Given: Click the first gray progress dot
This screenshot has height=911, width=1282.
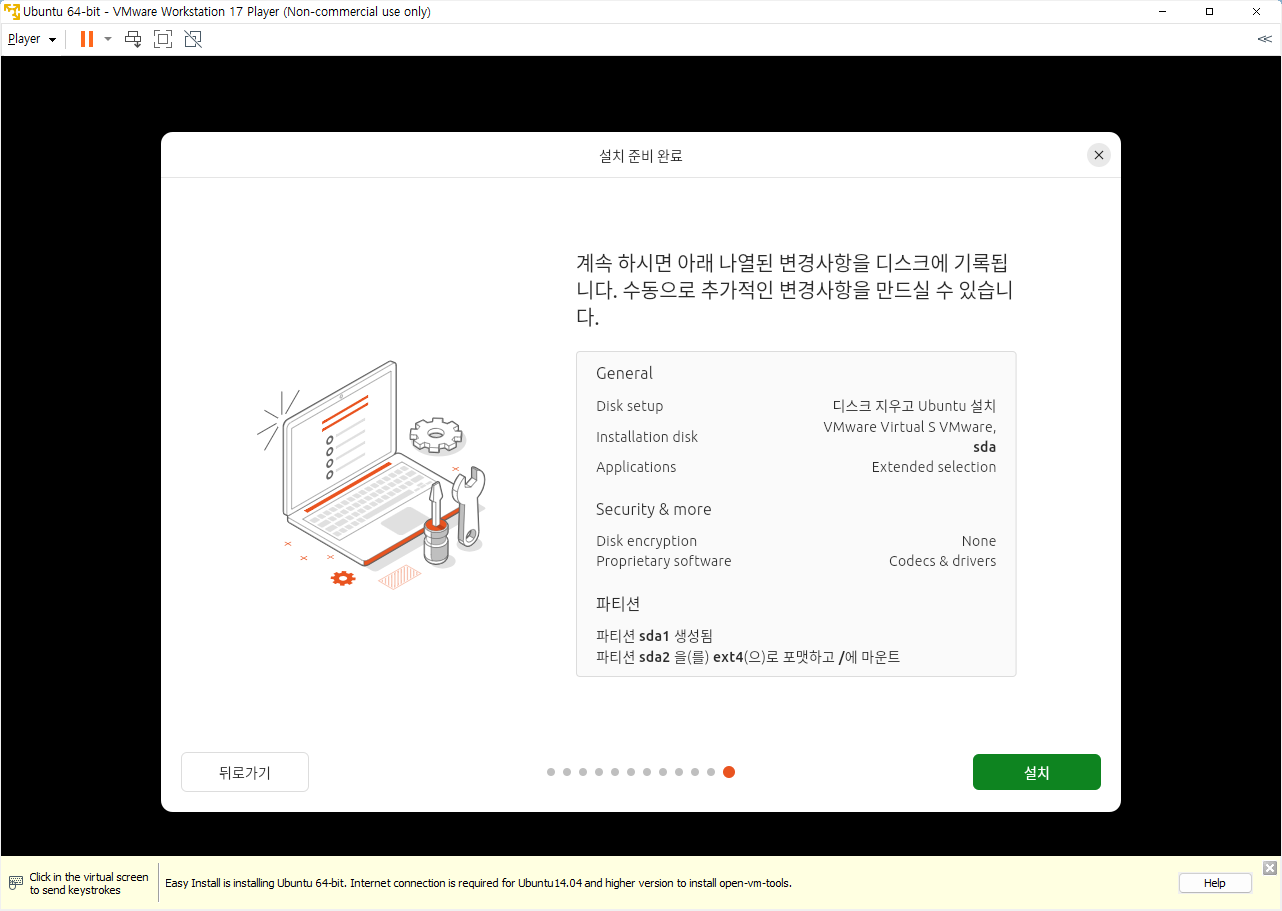Looking at the screenshot, I should [551, 772].
